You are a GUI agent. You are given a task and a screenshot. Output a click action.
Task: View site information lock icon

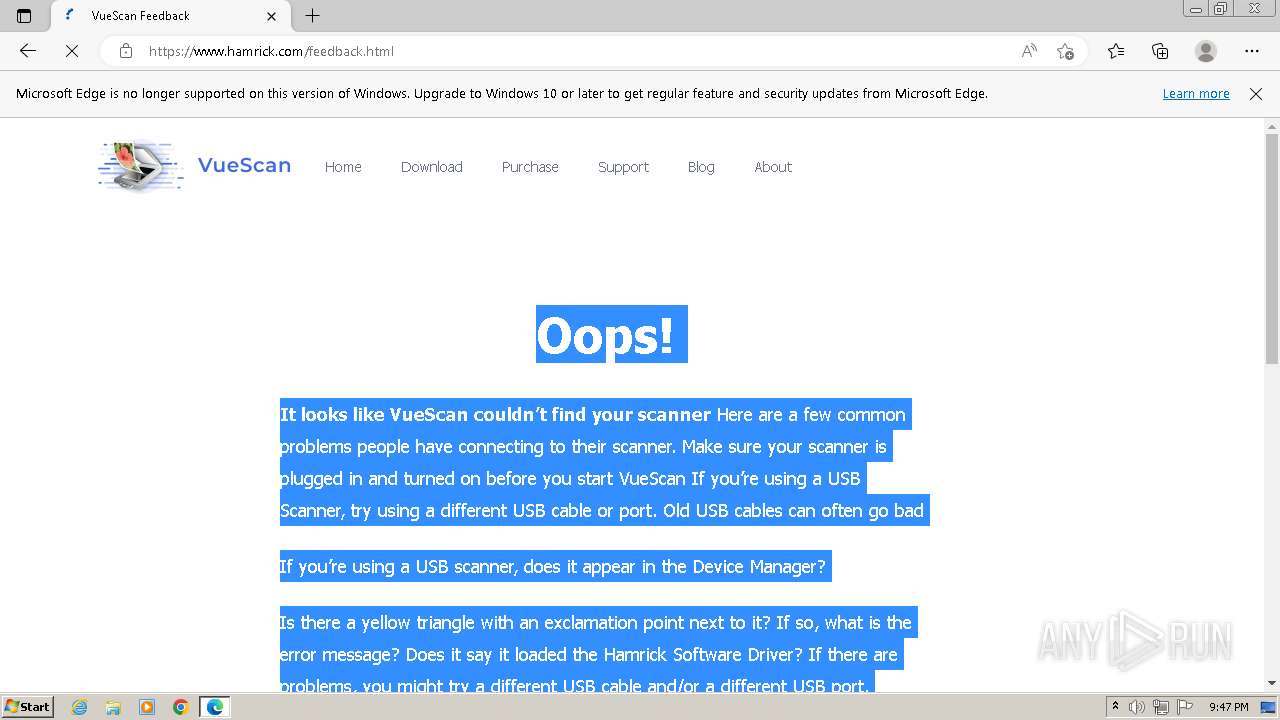(126, 51)
